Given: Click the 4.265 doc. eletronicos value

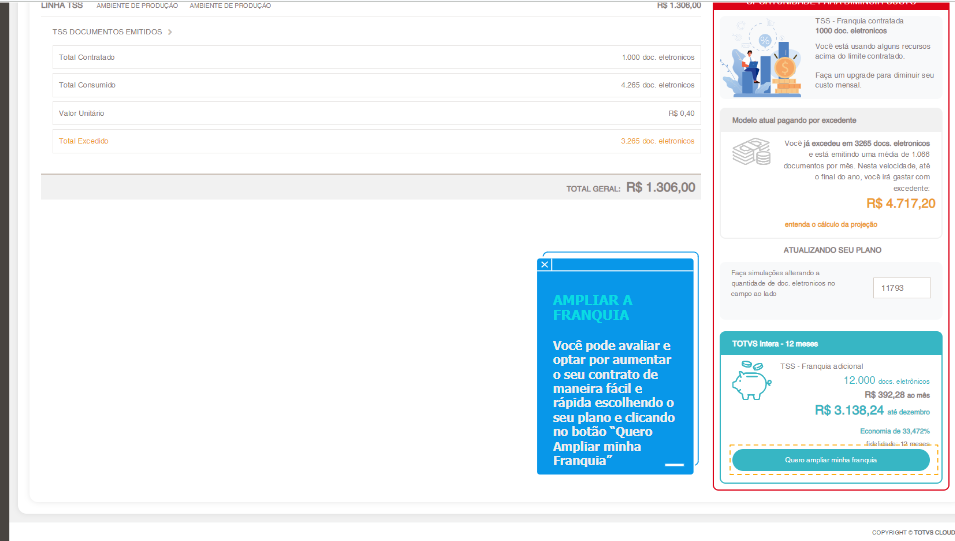Looking at the screenshot, I should (657, 85).
